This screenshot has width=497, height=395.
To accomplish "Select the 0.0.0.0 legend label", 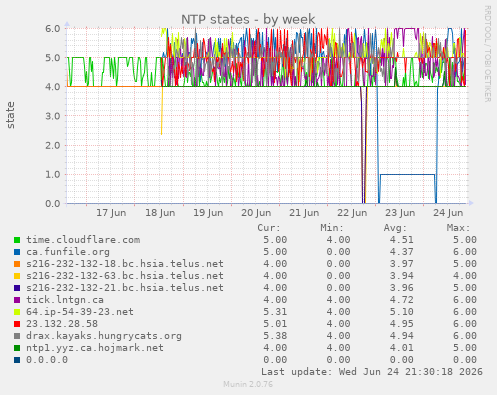I will pos(47,360).
